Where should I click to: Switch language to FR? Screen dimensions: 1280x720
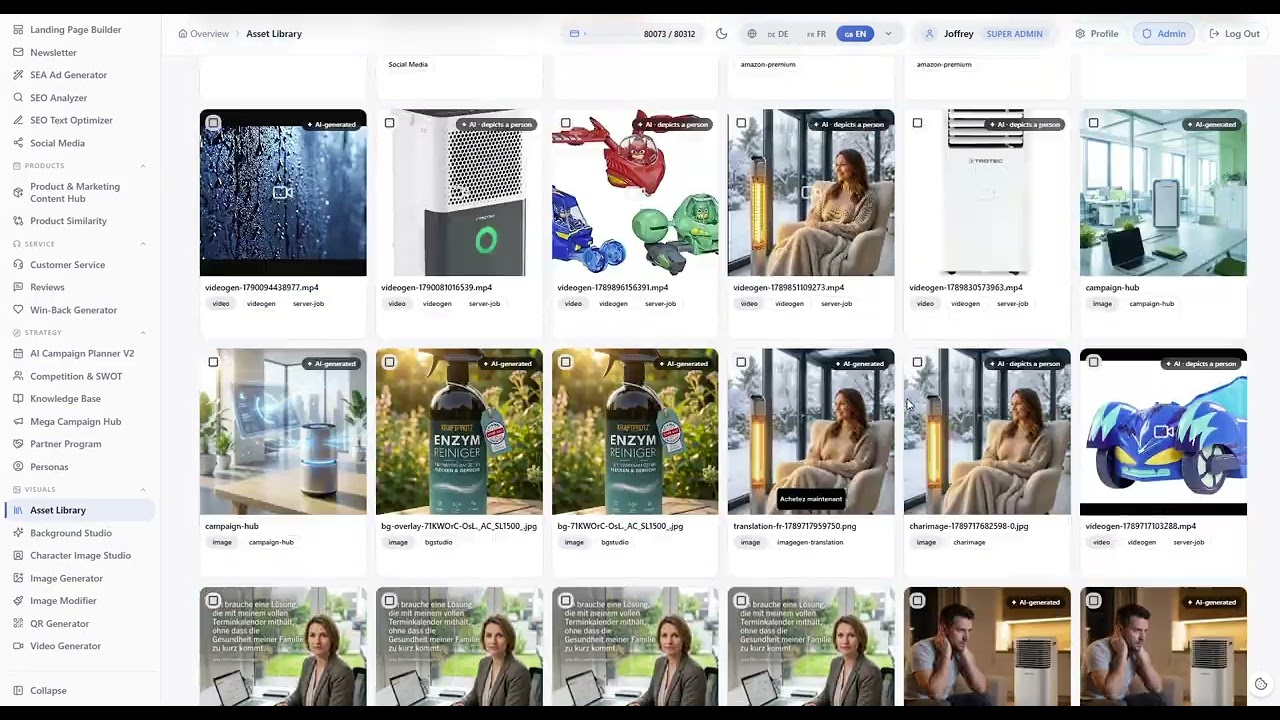click(x=817, y=34)
